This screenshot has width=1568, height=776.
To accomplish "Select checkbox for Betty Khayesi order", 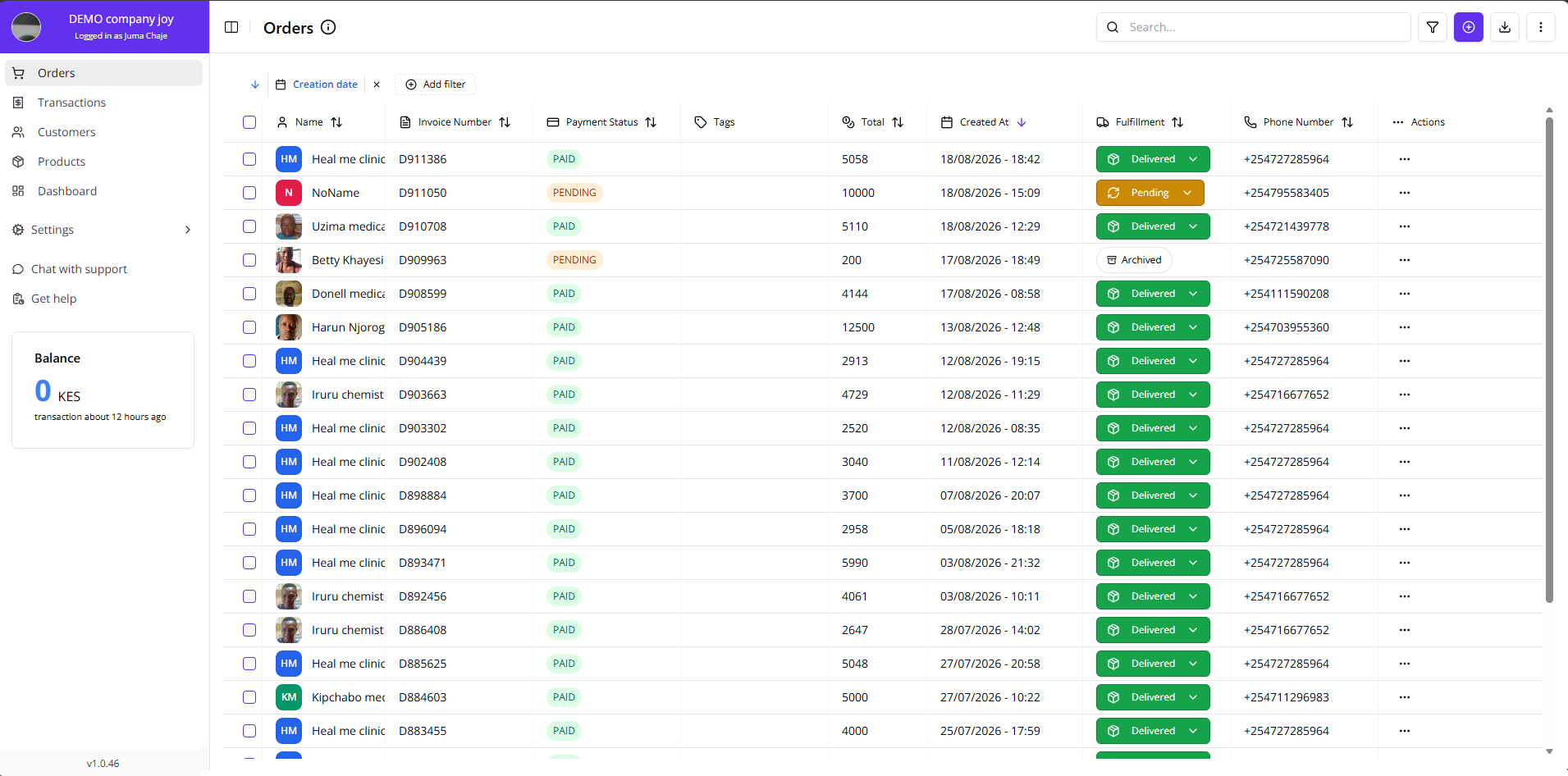I will (x=249, y=260).
